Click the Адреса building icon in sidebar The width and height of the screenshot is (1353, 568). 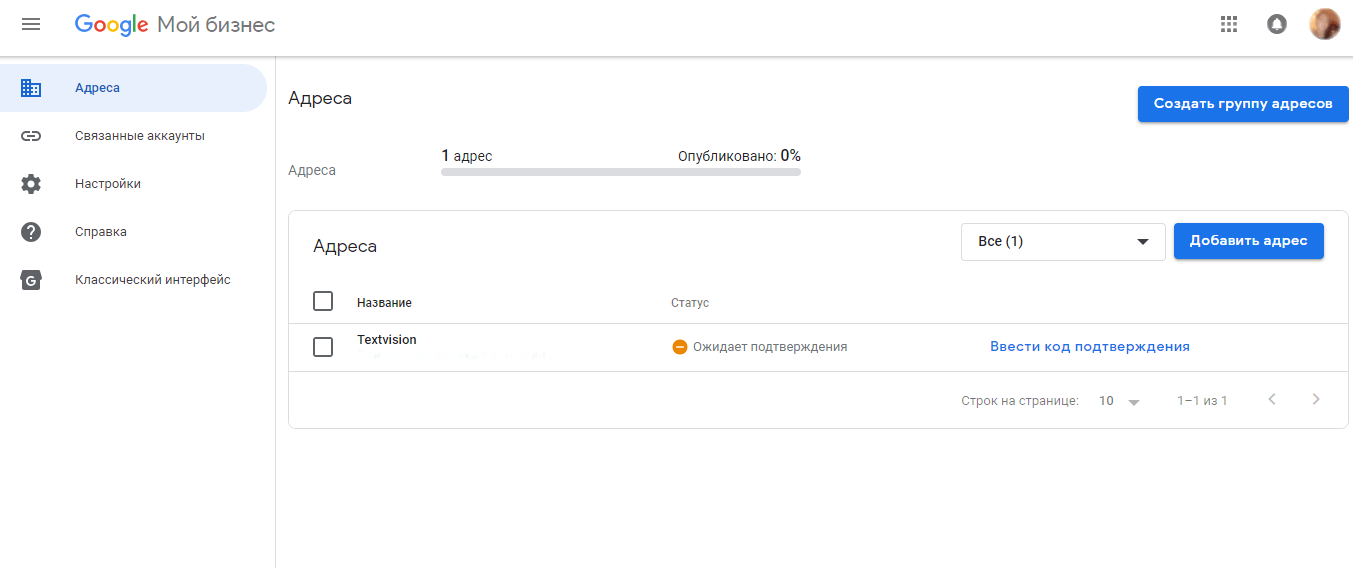(31, 88)
